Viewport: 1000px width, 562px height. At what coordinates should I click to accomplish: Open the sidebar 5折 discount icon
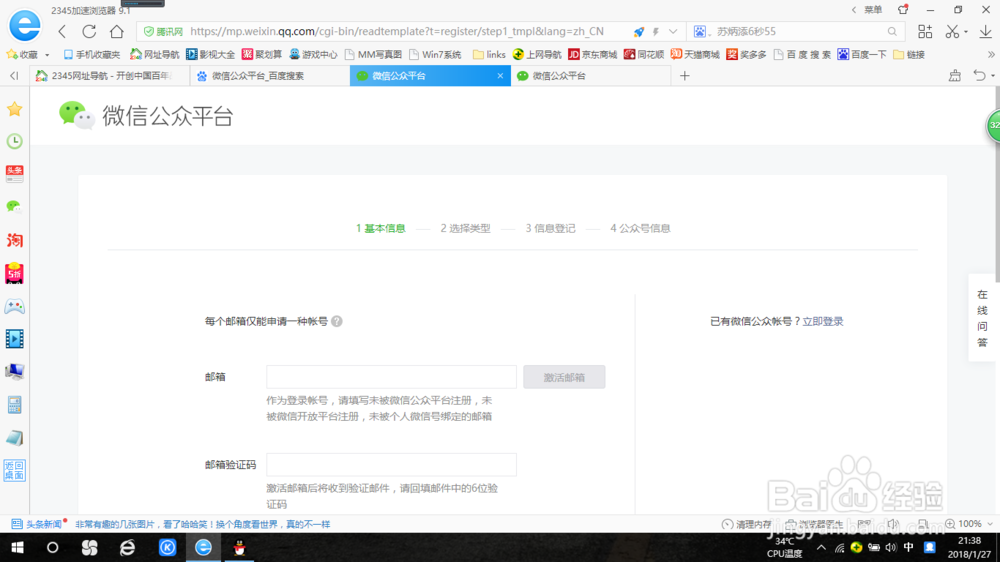click(15, 273)
